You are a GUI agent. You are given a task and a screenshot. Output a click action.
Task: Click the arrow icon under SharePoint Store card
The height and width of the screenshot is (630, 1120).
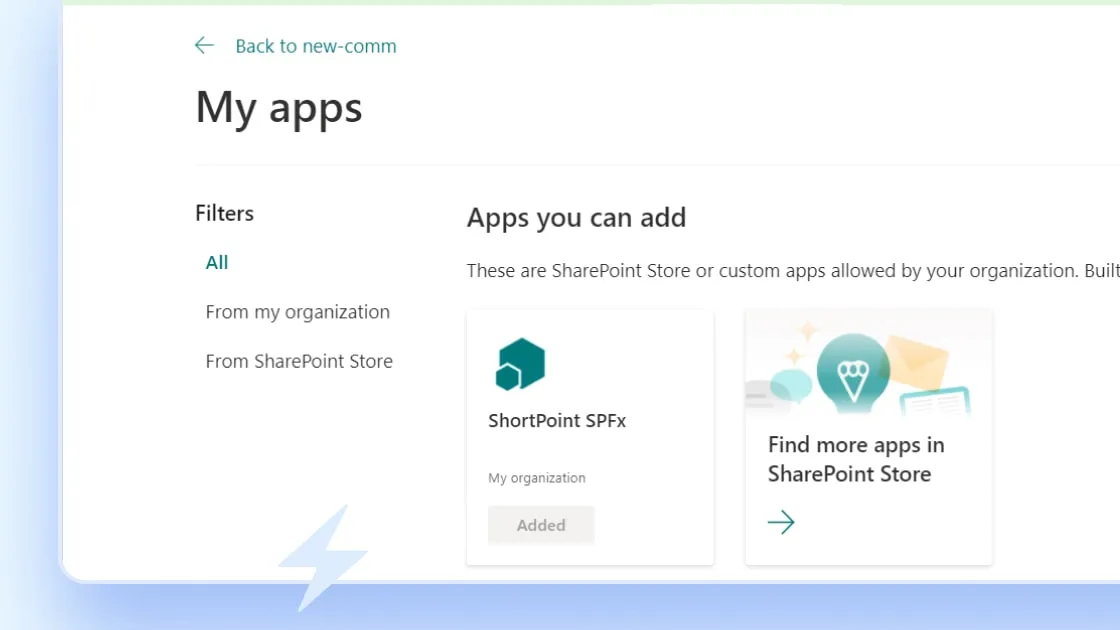pos(781,522)
